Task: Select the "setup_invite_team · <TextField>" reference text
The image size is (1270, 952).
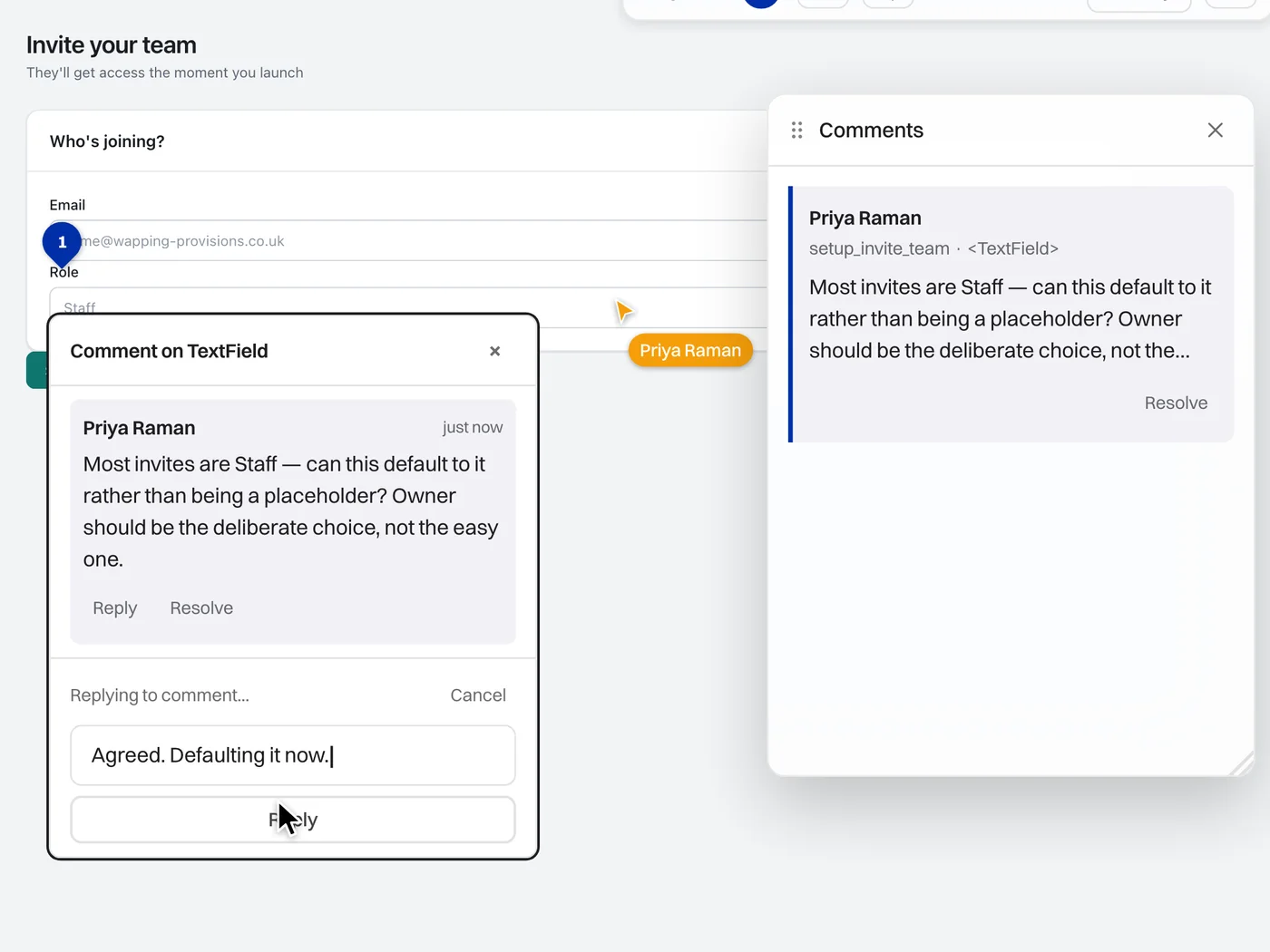Action: pos(933,248)
